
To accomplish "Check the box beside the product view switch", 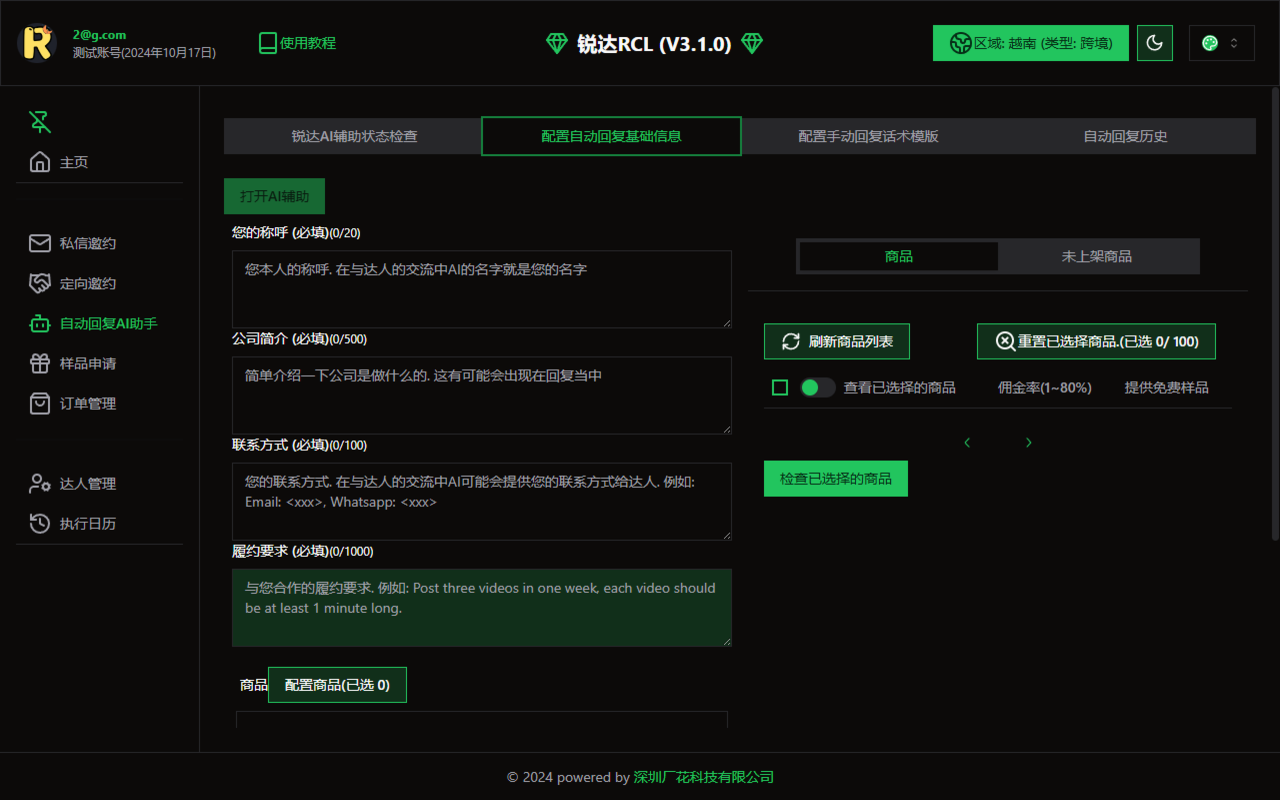I will (780, 387).
